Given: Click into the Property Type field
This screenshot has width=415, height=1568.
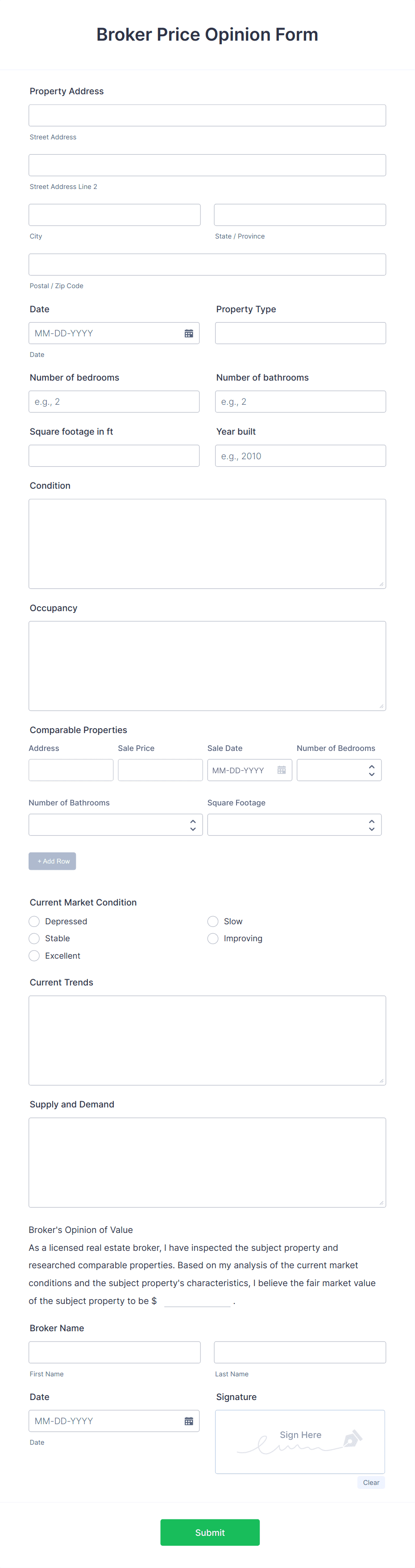Looking at the screenshot, I should click(x=300, y=334).
